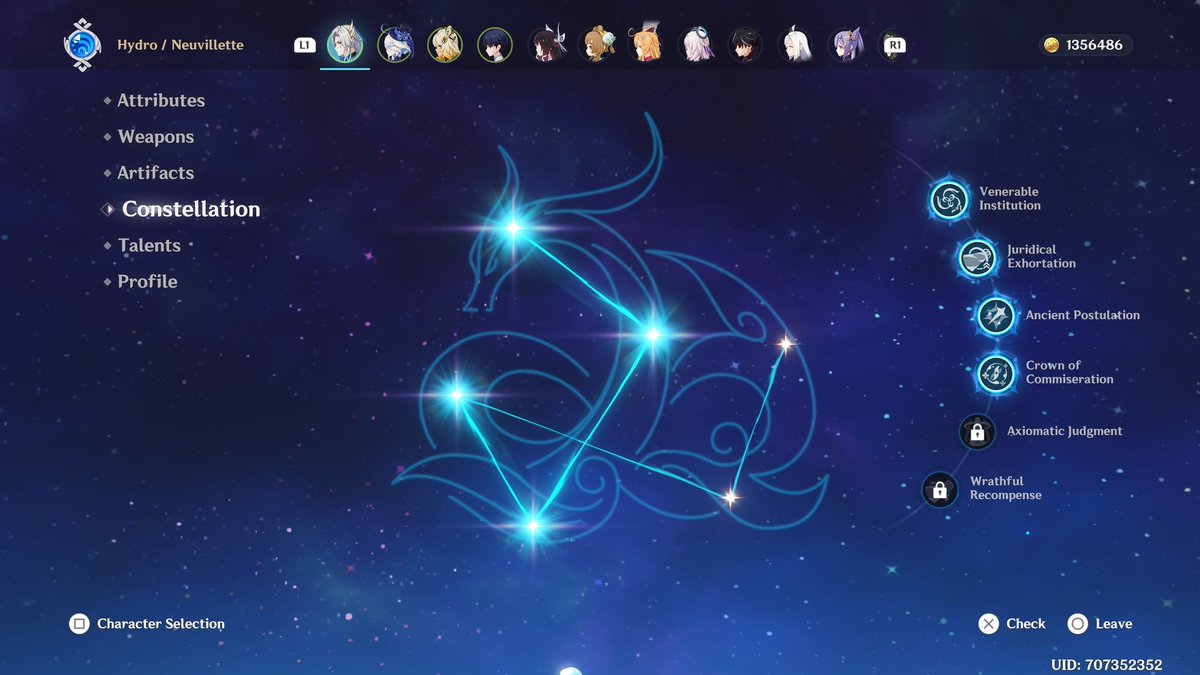Click the Hydro element emblem
This screenshot has width=1200, height=675.
tap(81, 45)
